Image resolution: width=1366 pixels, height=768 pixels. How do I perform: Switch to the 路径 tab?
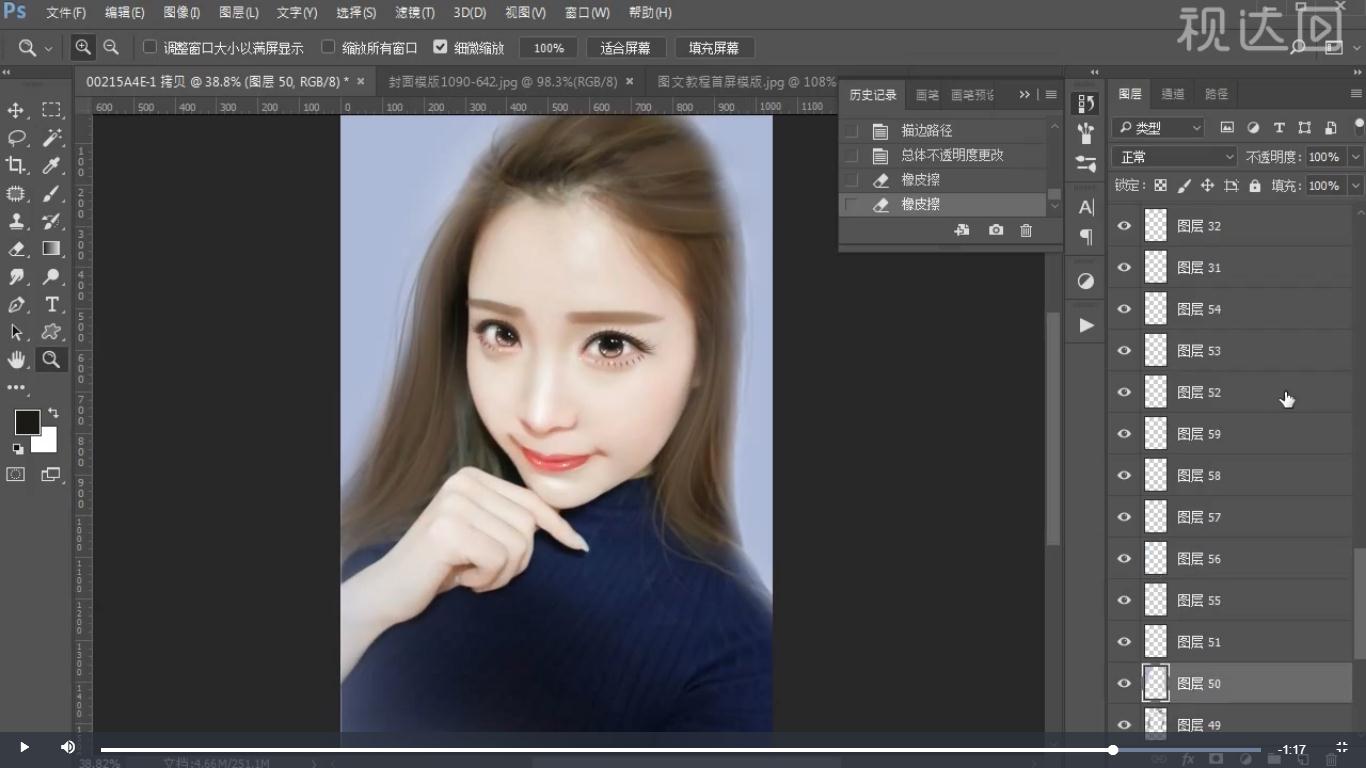pyautogui.click(x=1216, y=94)
